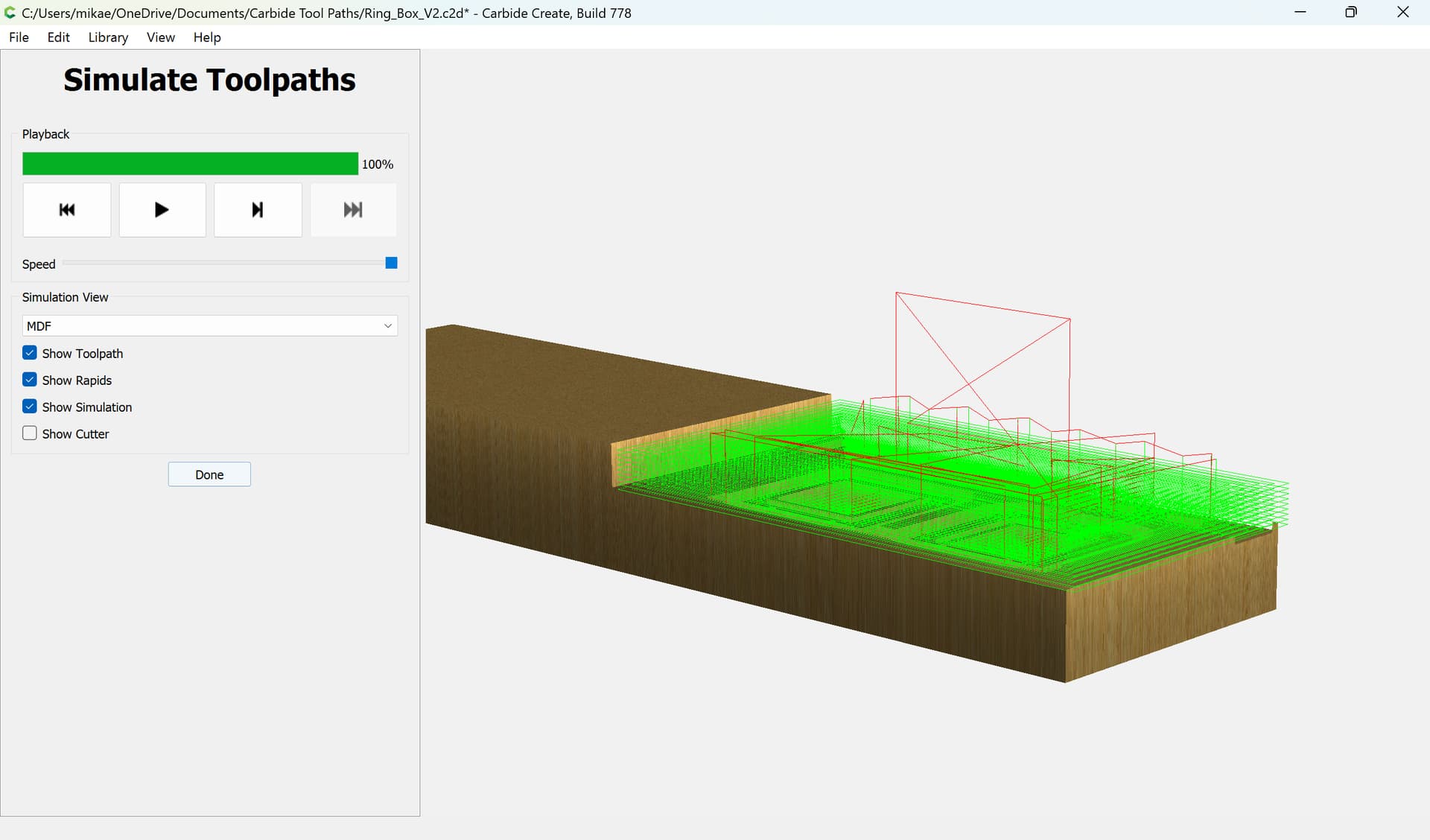This screenshot has height=840, width=1430.
Task: Click the dropdown arrow beside MDF
Action: coord(387,326)
